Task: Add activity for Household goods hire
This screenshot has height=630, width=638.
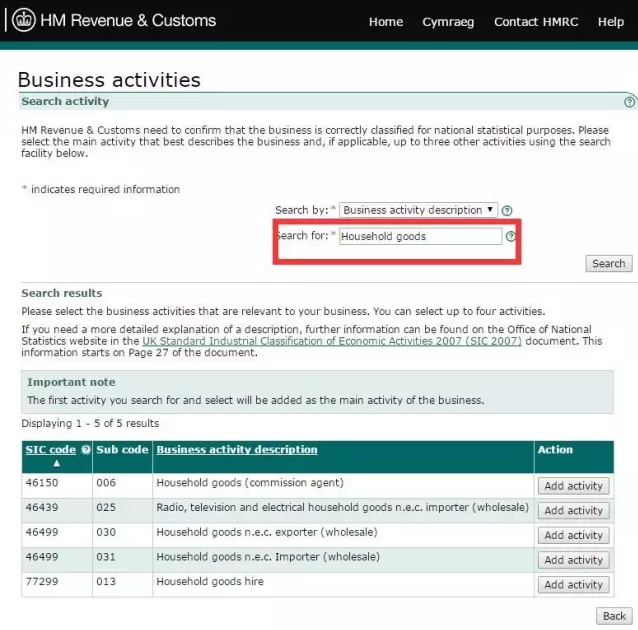Action: [x=573, y=585]
